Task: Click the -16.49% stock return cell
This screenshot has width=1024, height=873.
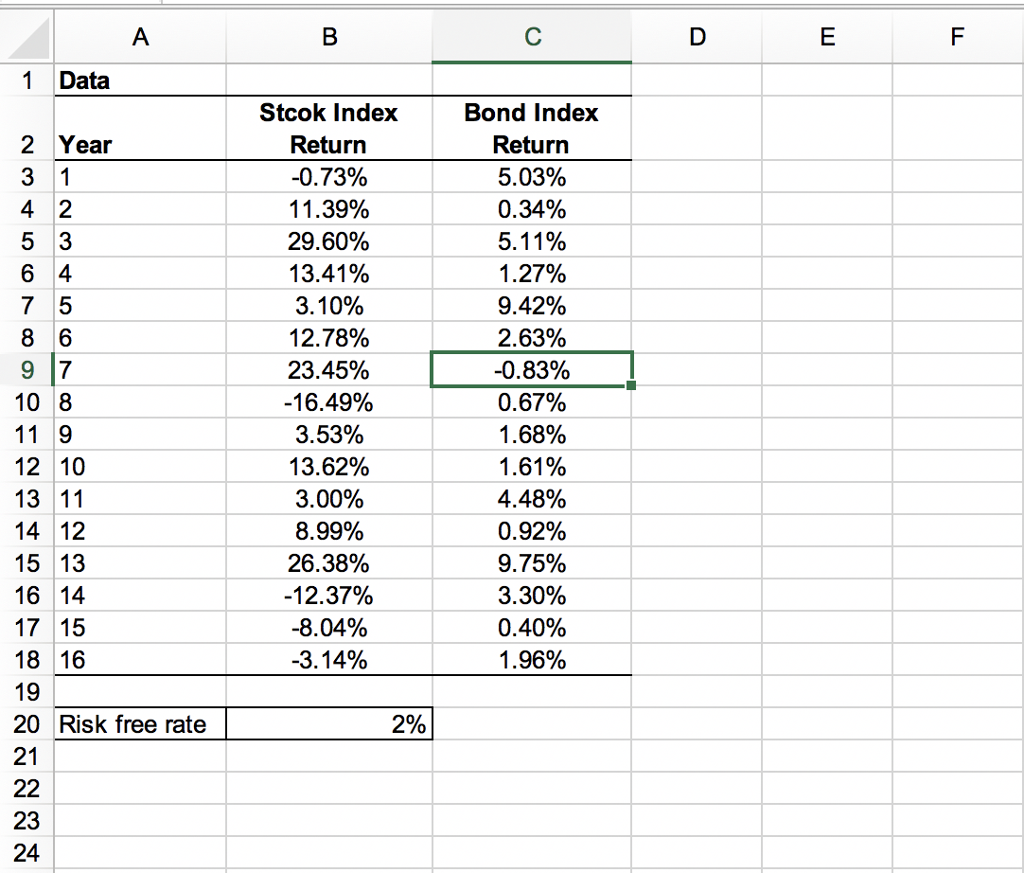Action: pyautogui.click(x=329, y=402)
